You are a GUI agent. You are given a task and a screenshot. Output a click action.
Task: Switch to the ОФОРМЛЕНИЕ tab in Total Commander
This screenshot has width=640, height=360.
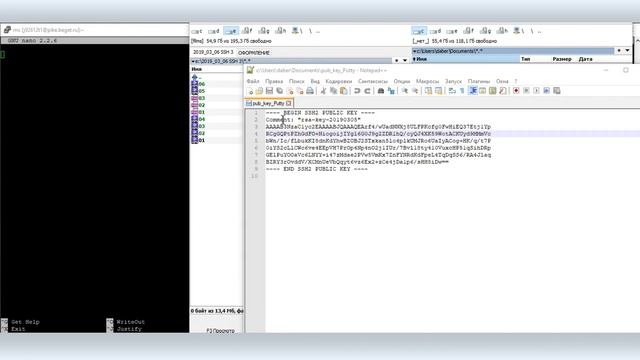pos(254,53)
